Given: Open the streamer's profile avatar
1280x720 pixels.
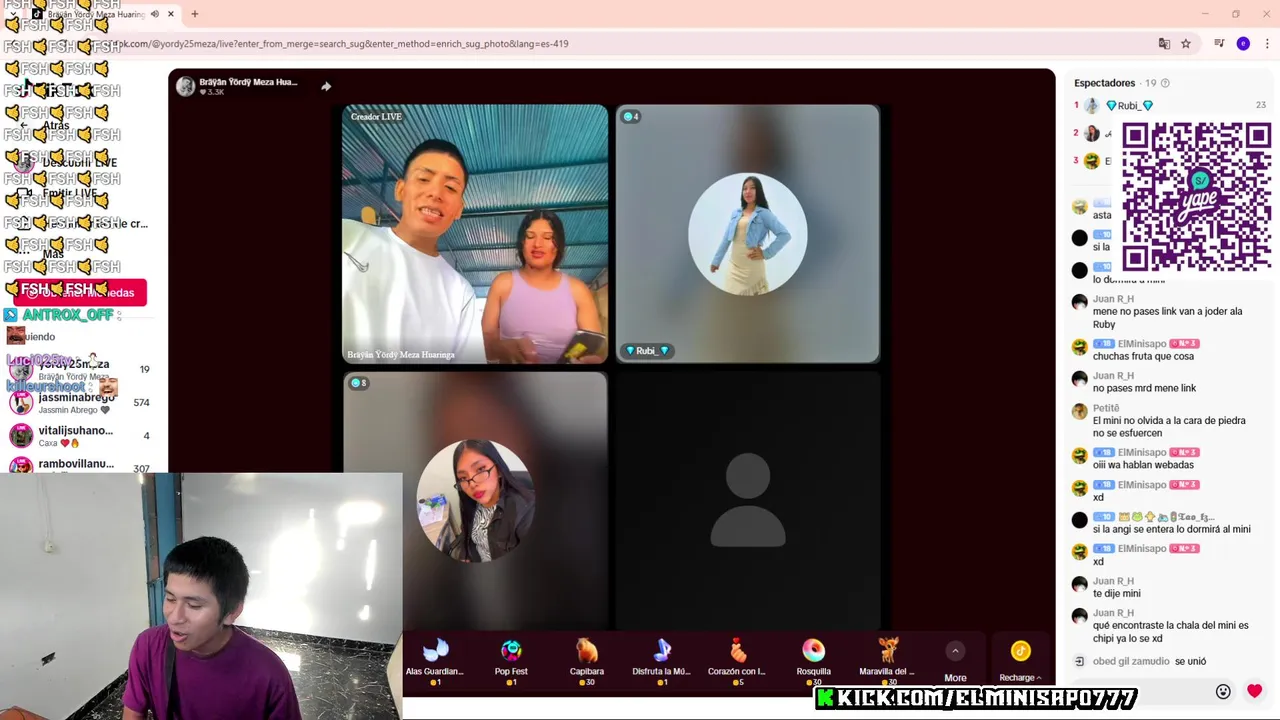Looking at the screenshot, I should click(x=185, y=86).
